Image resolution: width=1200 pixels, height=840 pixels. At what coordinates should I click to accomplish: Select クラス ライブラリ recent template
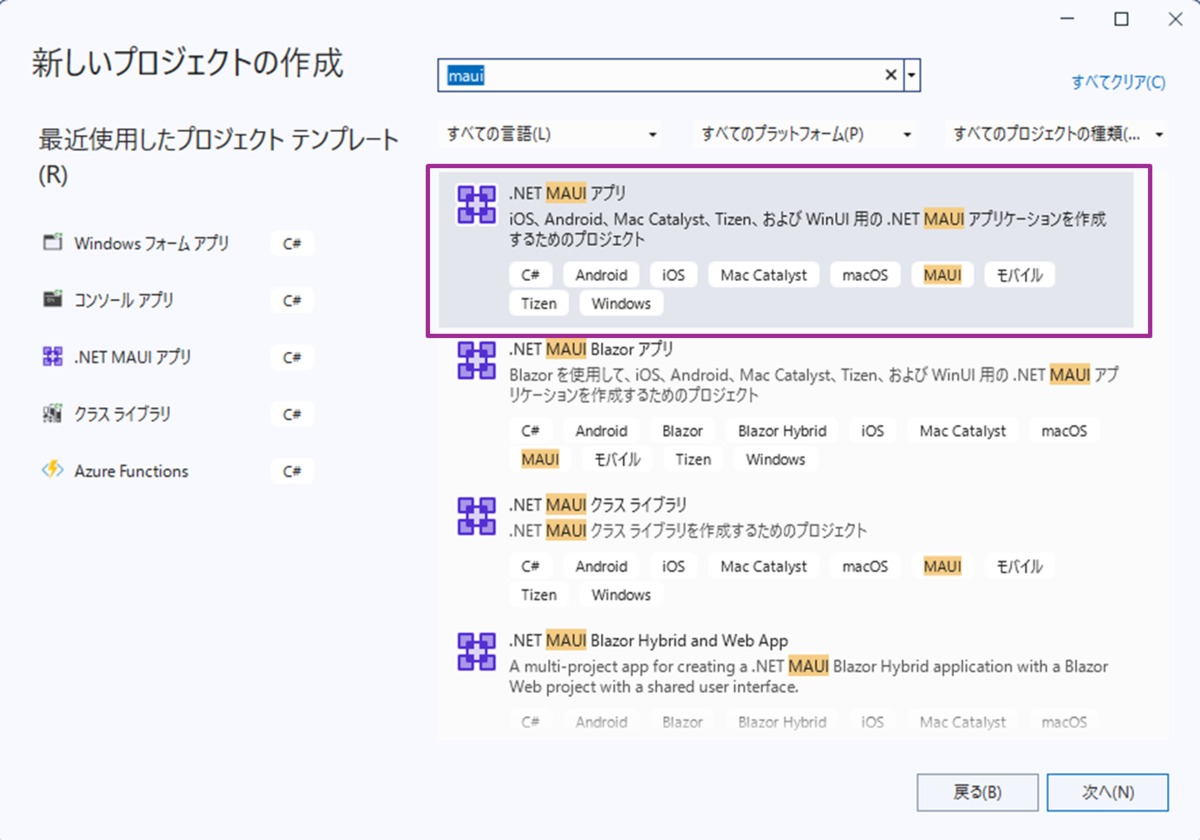(x=178, y=414)
